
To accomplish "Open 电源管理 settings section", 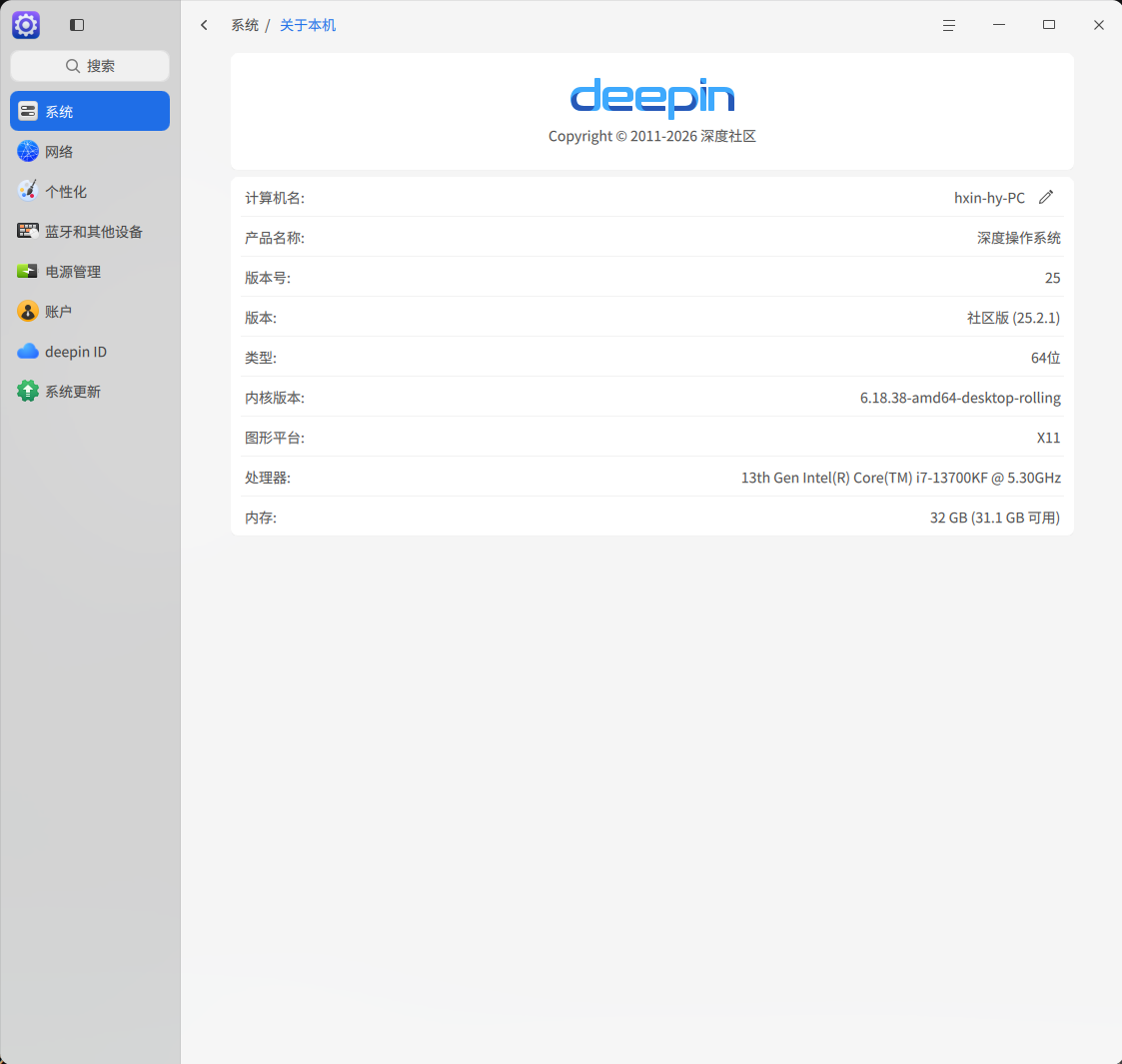I will pyautogui.click(x=90, y=271).
